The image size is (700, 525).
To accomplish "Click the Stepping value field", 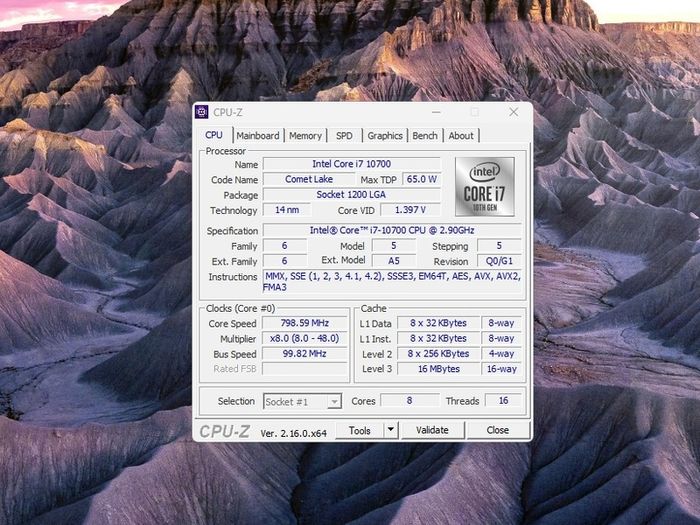I will pyautogui.click(x=499, y=246).
